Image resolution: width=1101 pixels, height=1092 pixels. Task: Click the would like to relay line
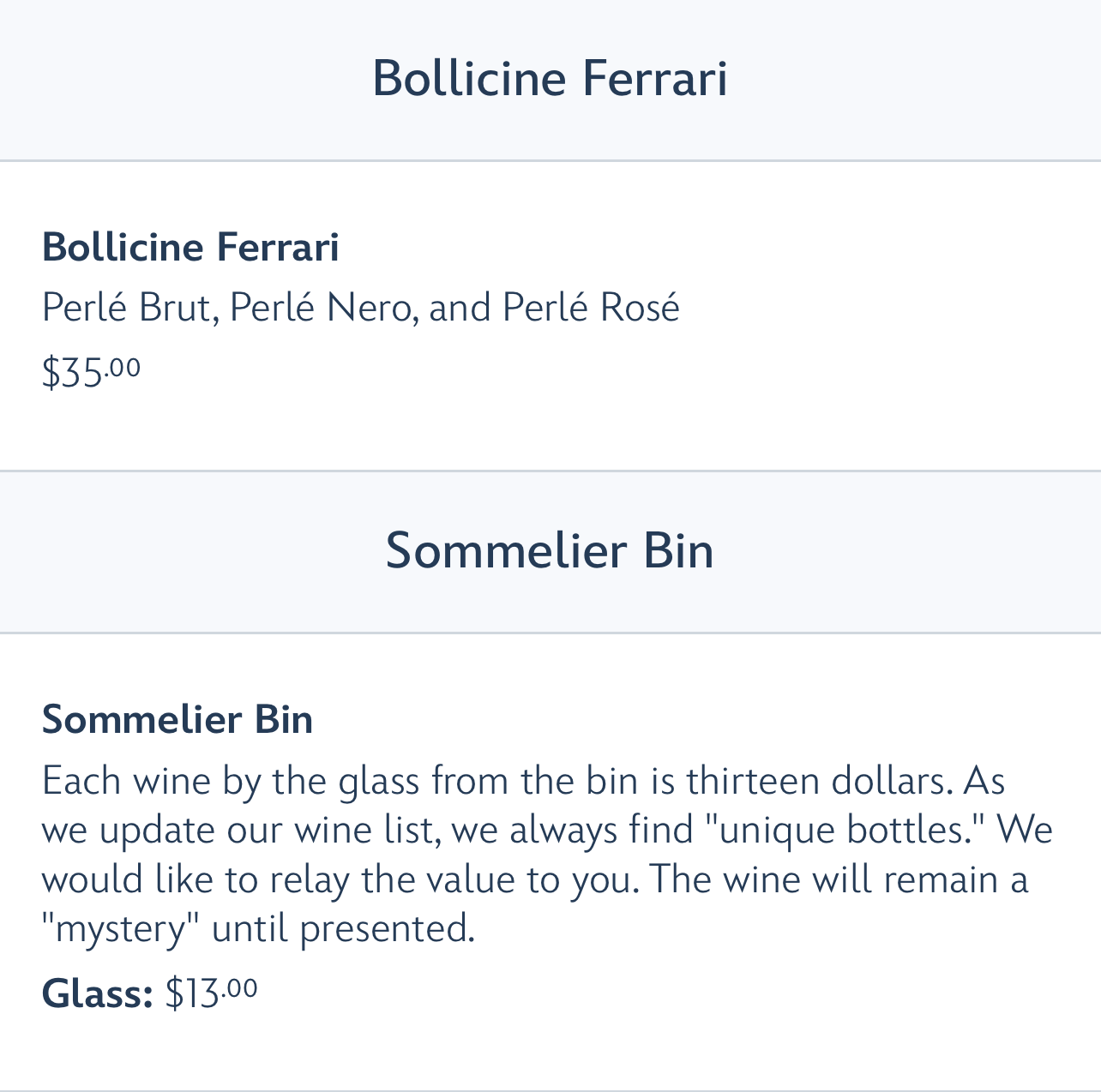(533, 880)
